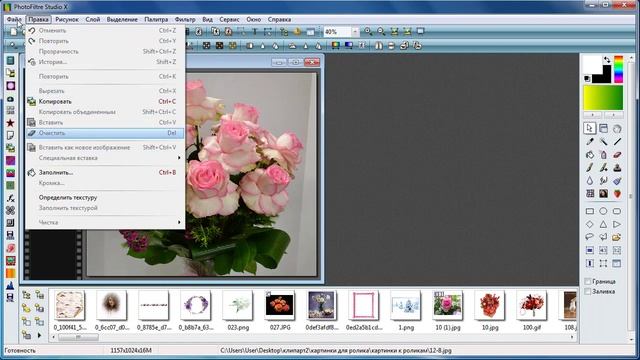Choose the lasso selection shape
The width and height of the screenshot is (640, 360).
pyautogui.click(x=590, y=237)
